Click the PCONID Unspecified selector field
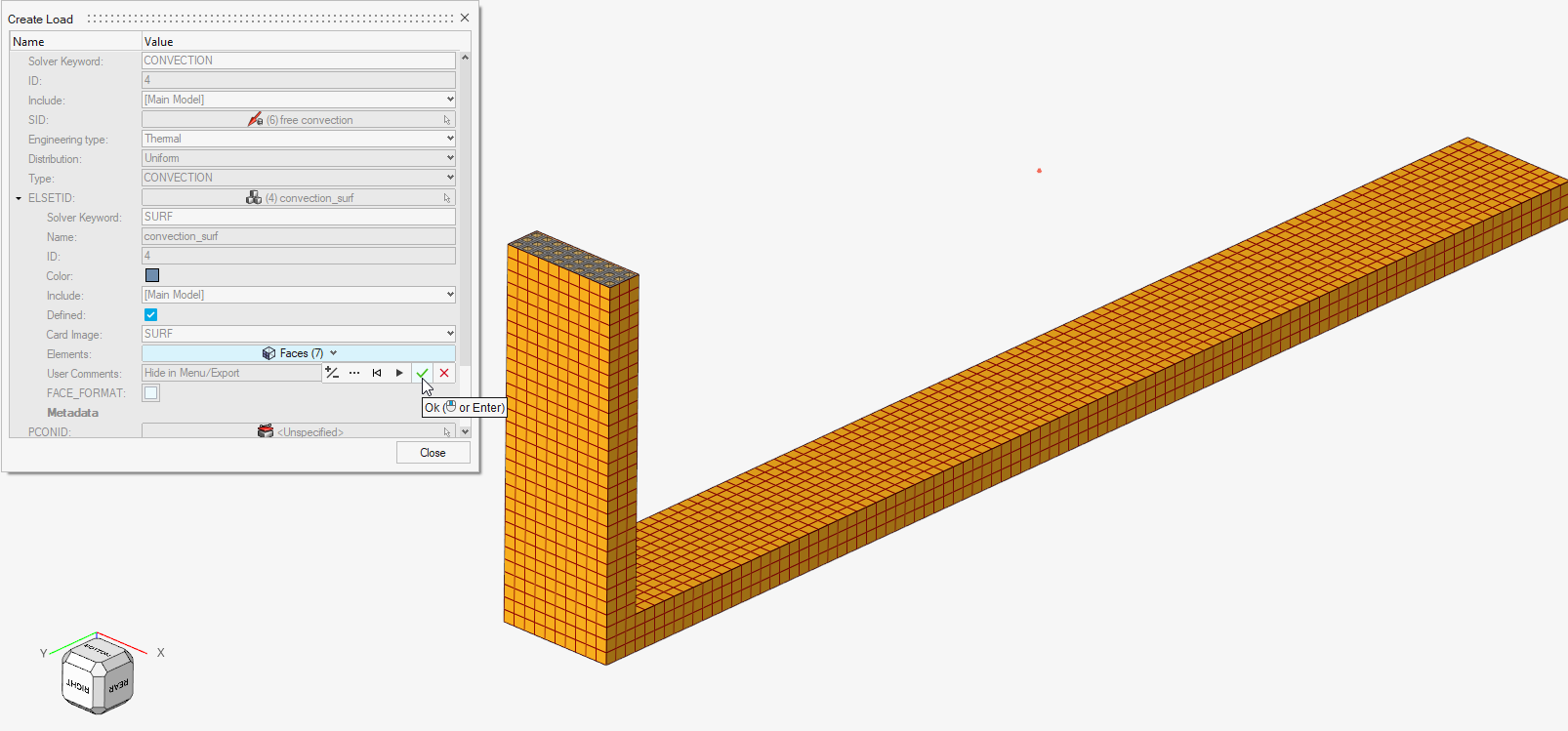This screenshot has height=731, width=1568. tap(299, 431)
